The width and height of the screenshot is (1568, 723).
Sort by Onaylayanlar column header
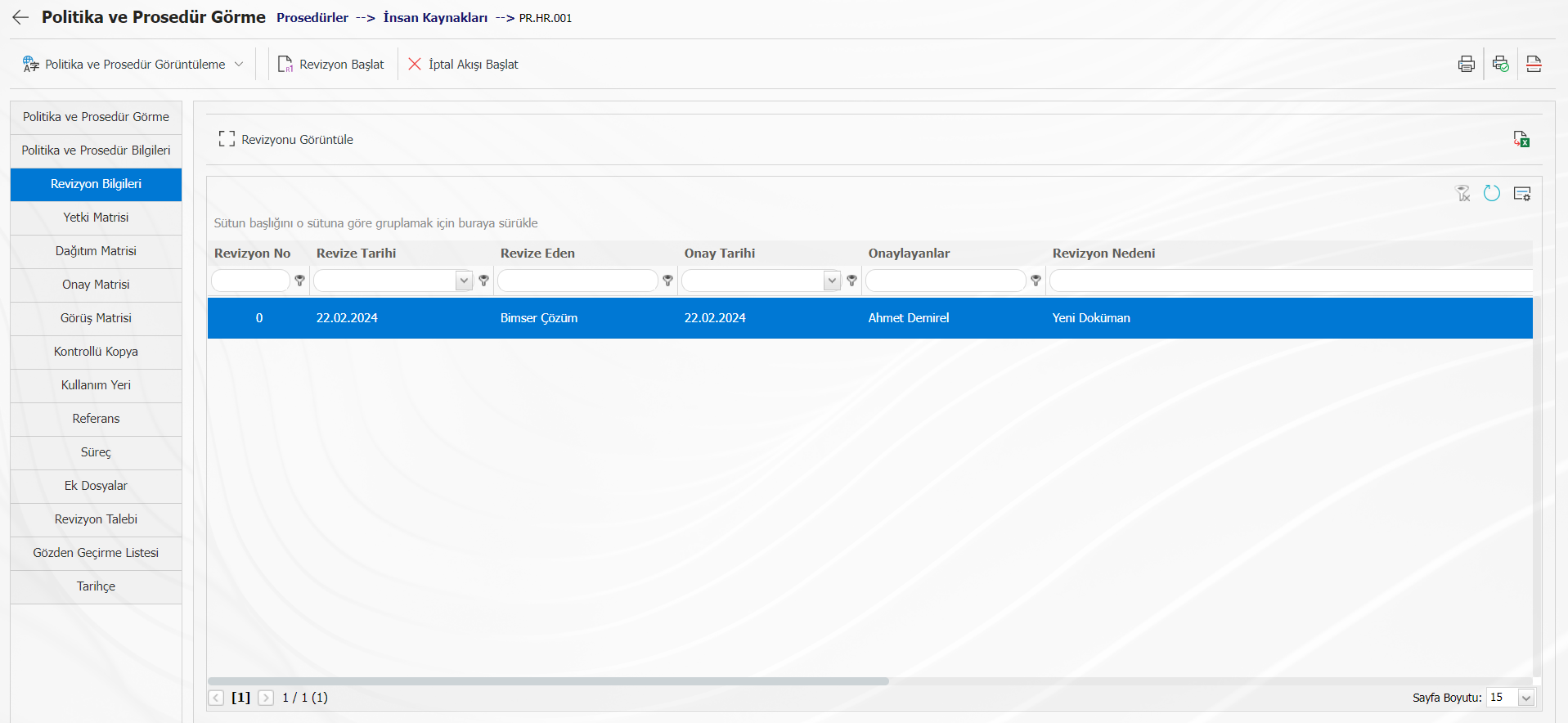pyautogui.click(x=909, y=254)
